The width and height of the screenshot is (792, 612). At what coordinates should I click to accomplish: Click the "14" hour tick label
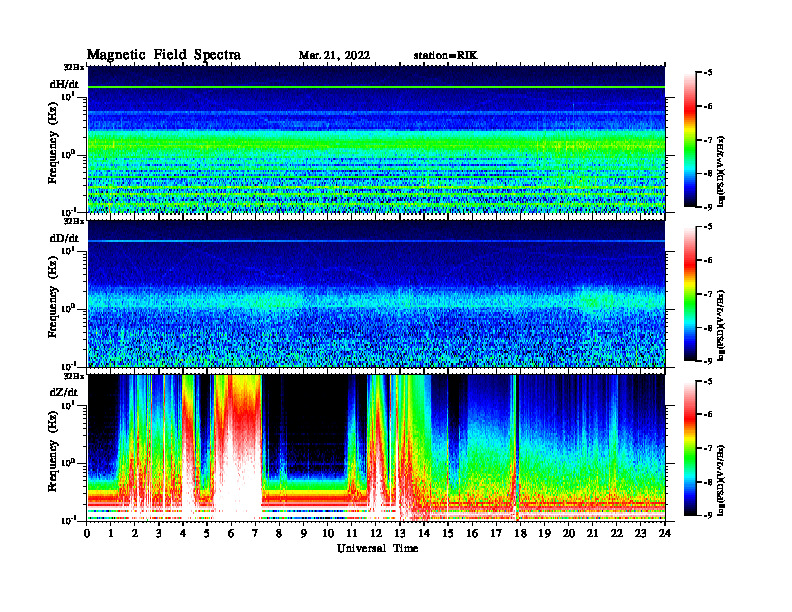tap(424, 533)
